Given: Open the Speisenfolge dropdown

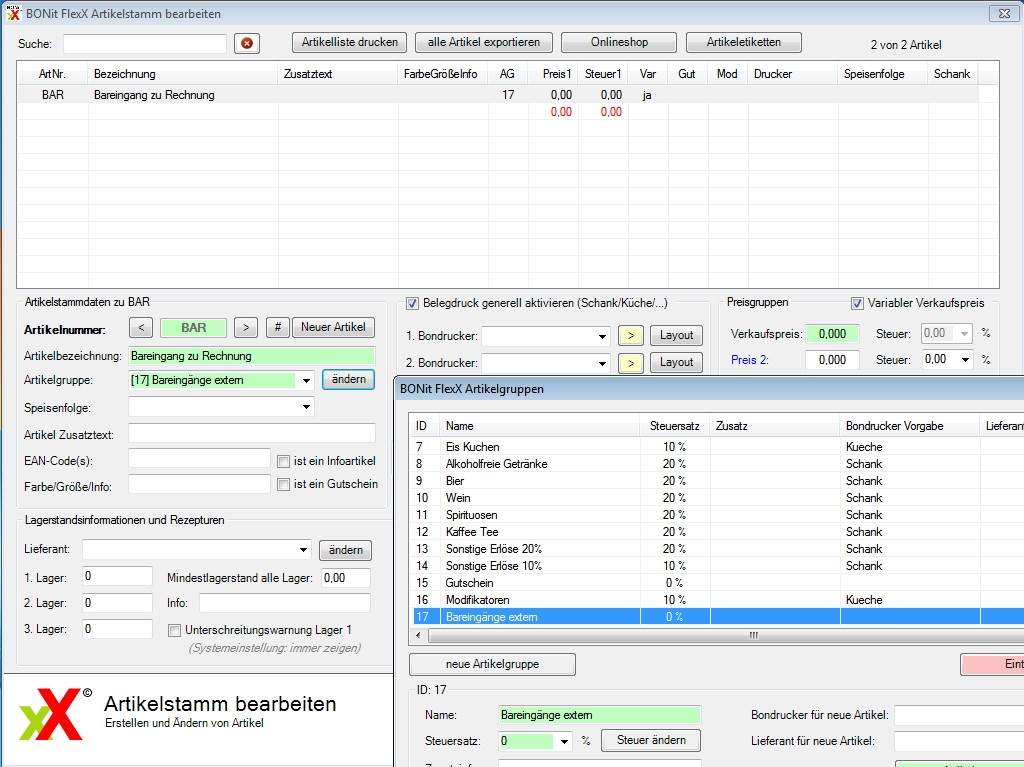Looking at the screenshot, I should pyautogui.click(x=306, y=407).
